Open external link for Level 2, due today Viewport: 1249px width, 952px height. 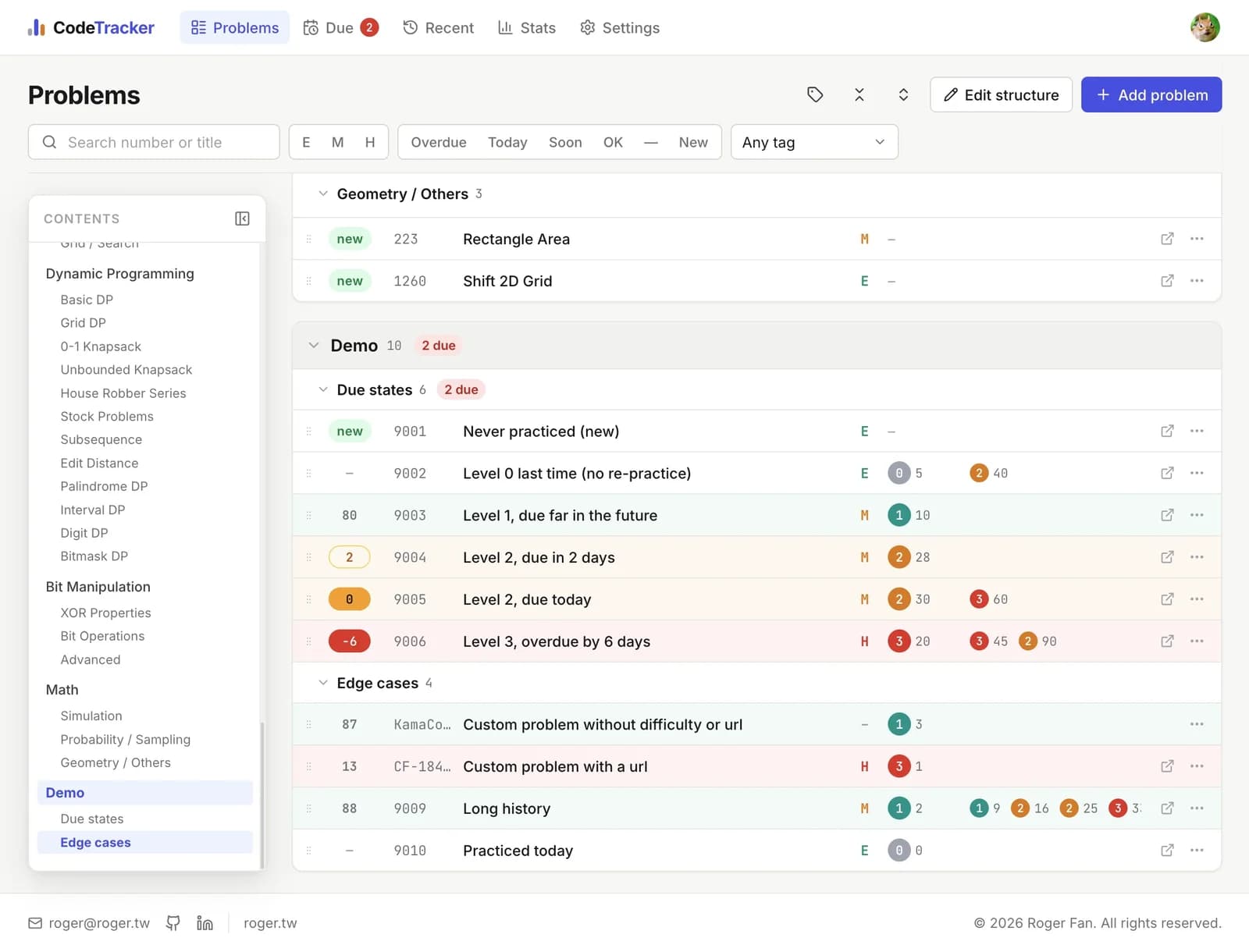pyautogui.click(x=1167, y=599)
